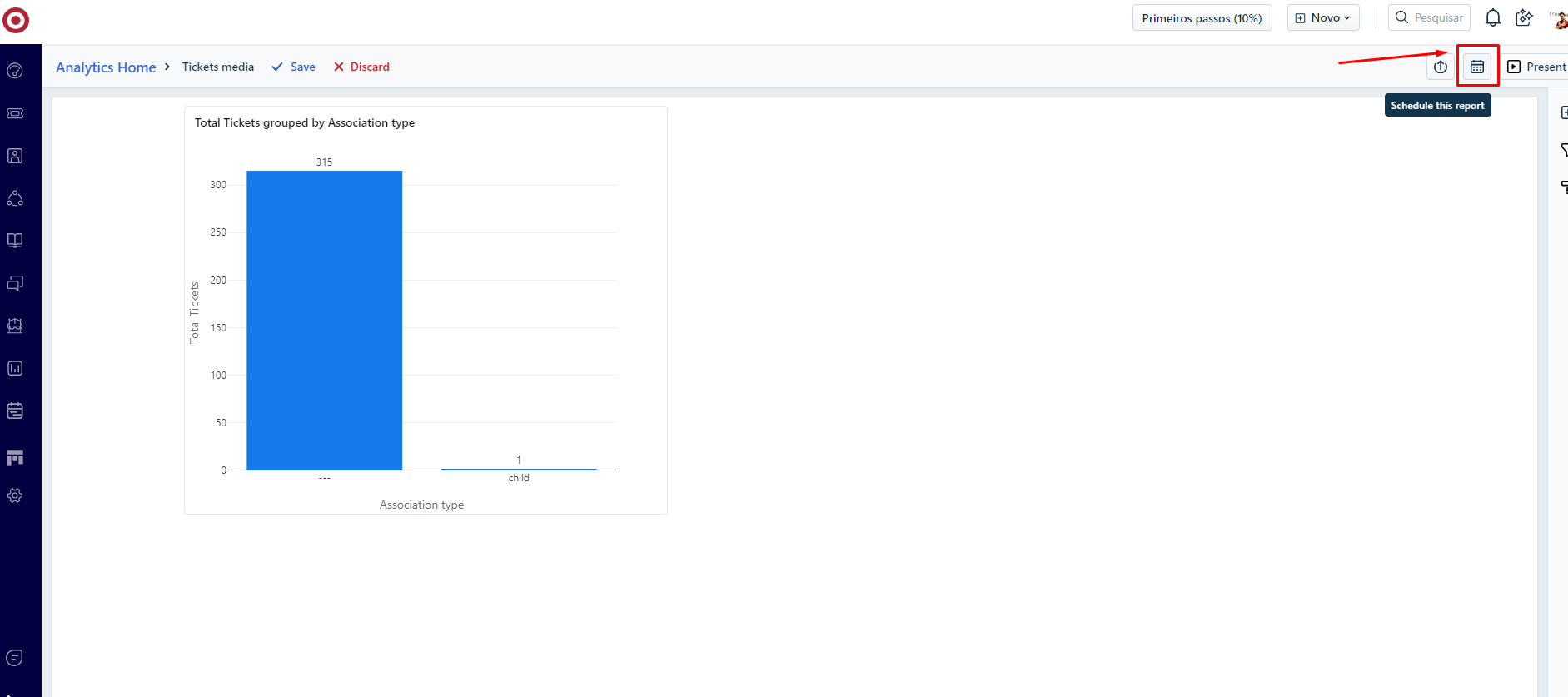Click Save to save the report

[293, 67]
